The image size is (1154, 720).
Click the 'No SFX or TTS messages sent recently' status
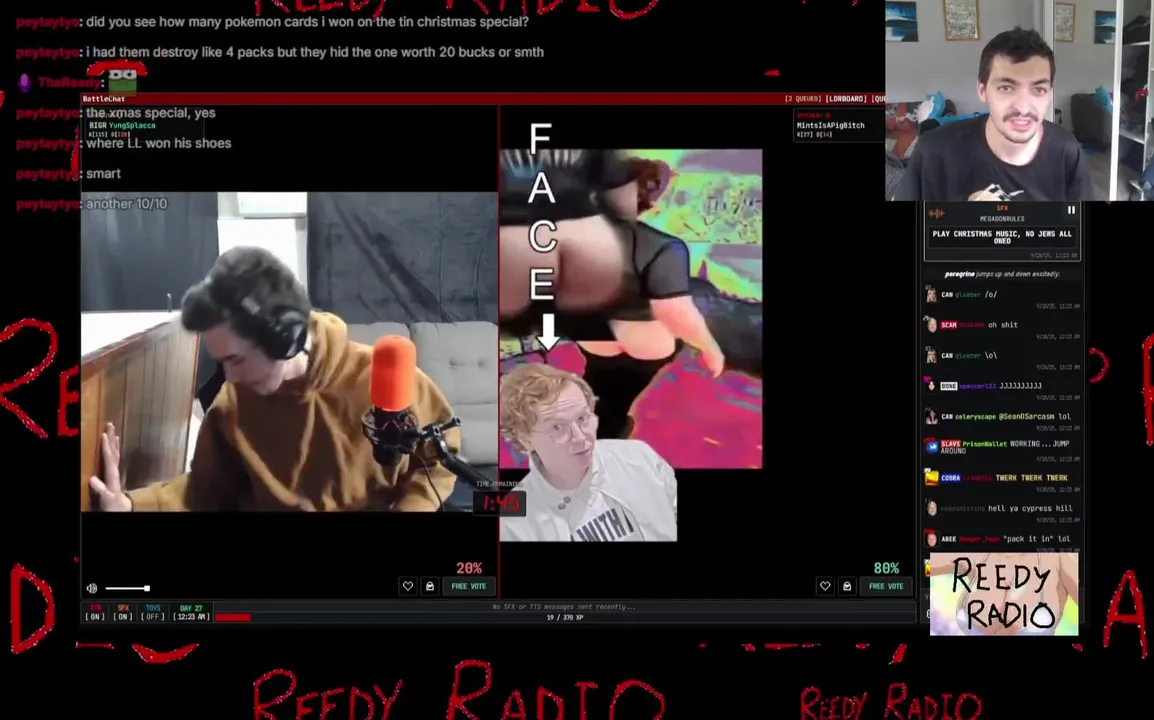564,607
